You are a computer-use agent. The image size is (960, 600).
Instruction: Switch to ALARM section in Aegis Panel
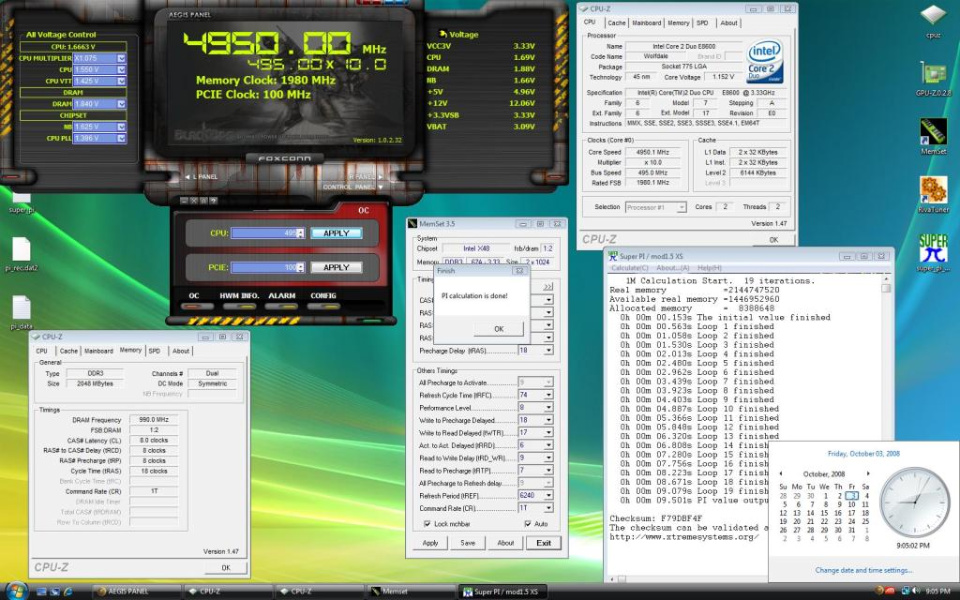[x=282, y=296]
